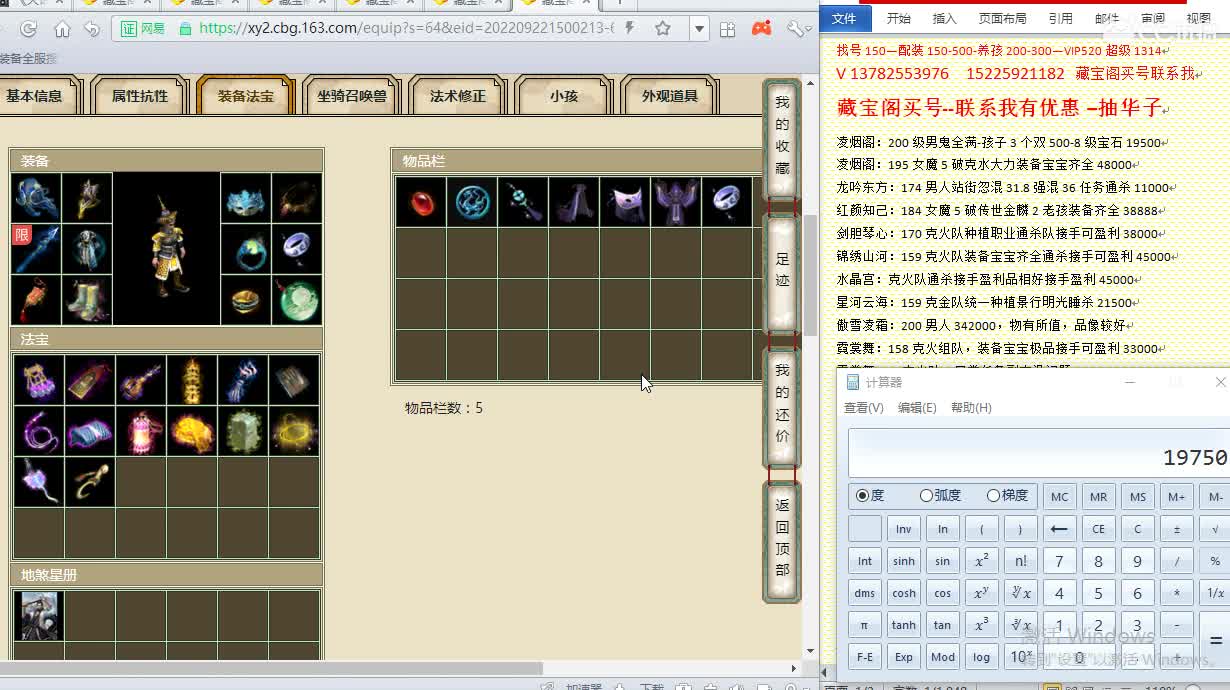Bookmark page with star icon
Screen dimensions: 1230x690
pyautogui.click(x=663, y=29)
